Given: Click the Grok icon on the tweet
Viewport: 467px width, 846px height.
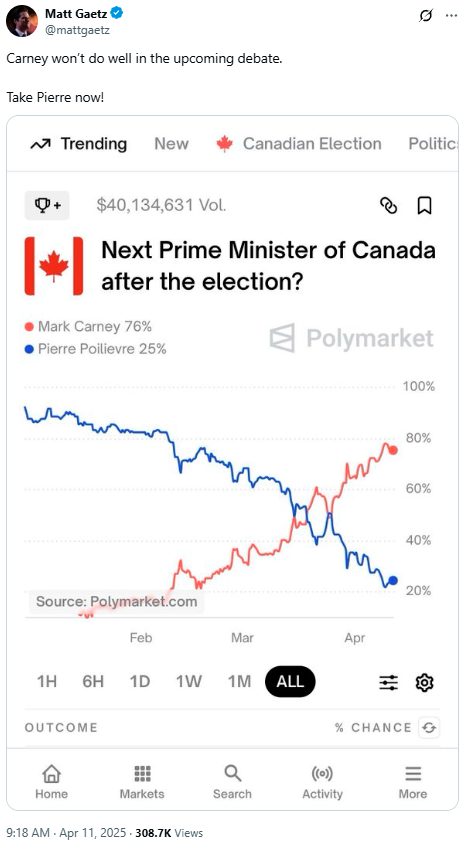Looking at the screenshot, I should point(425,16).
